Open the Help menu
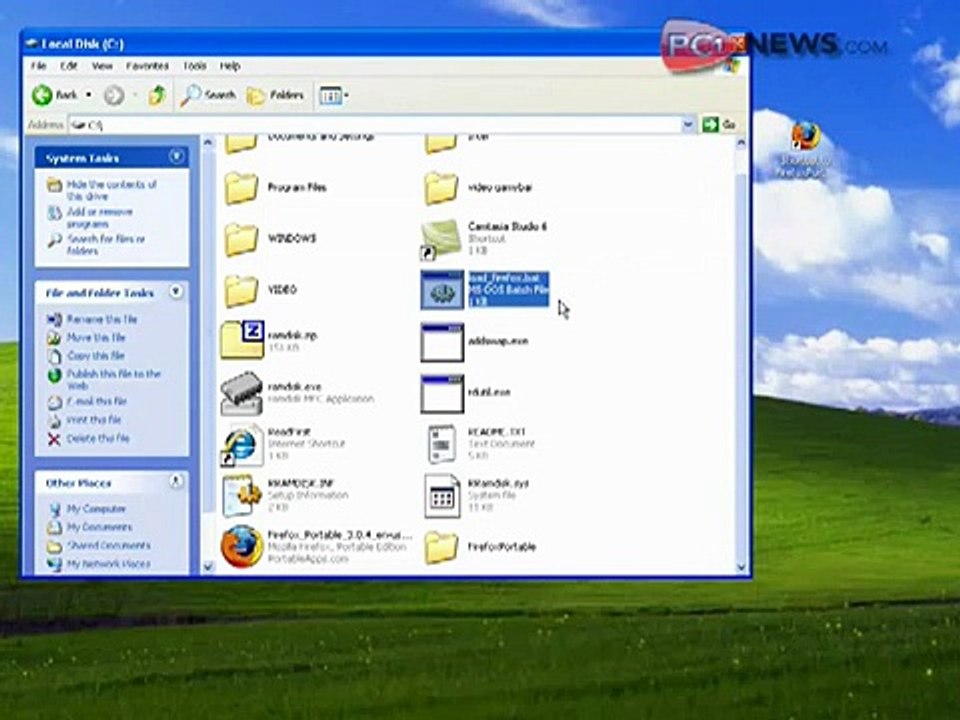This screenshot has width=960, height=720. pos(230,66)
